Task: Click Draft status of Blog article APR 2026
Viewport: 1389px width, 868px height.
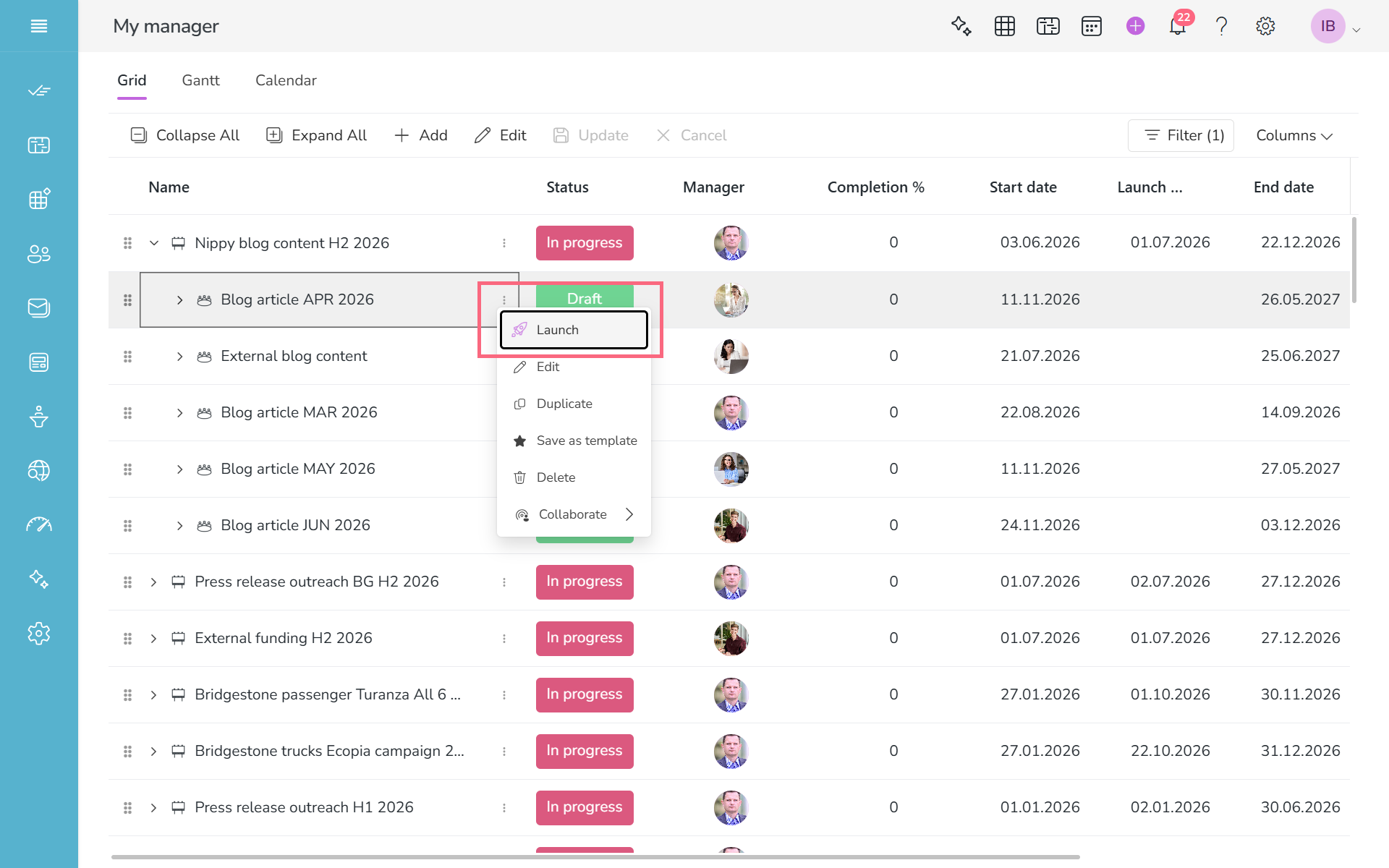Action: 585,297
